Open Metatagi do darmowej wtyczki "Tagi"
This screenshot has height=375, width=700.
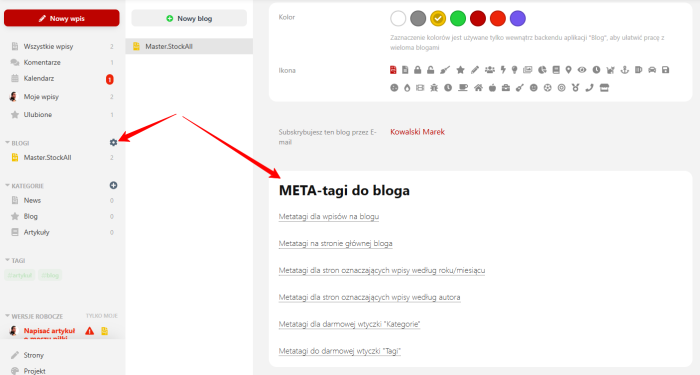click(340, 351)
